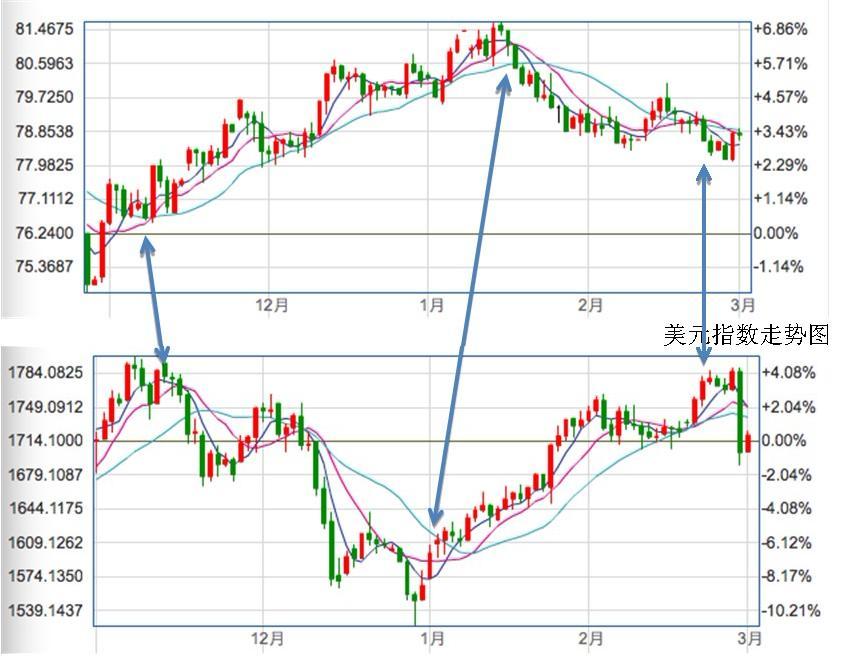Pick 2月 on the lower chart's time axis
This screenshot has width=843, height=665.
coord(590,639)
